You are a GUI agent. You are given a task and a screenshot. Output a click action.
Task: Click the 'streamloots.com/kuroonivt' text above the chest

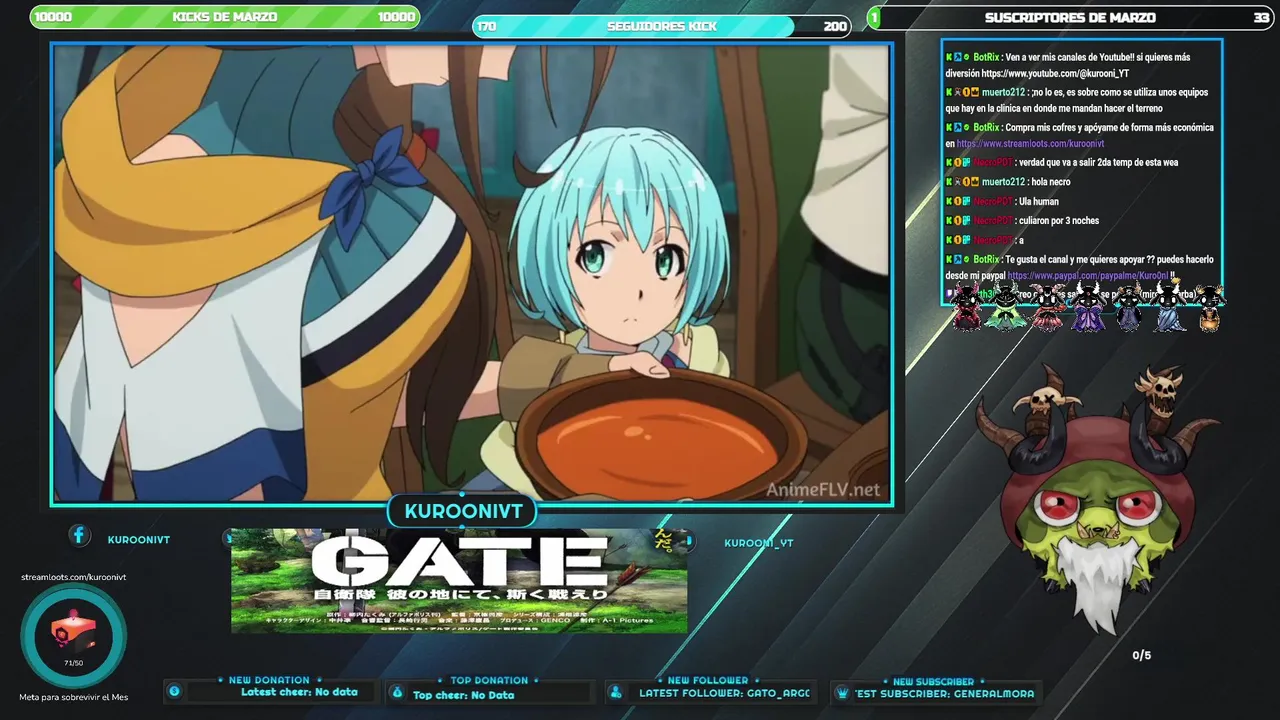[74, 577]
